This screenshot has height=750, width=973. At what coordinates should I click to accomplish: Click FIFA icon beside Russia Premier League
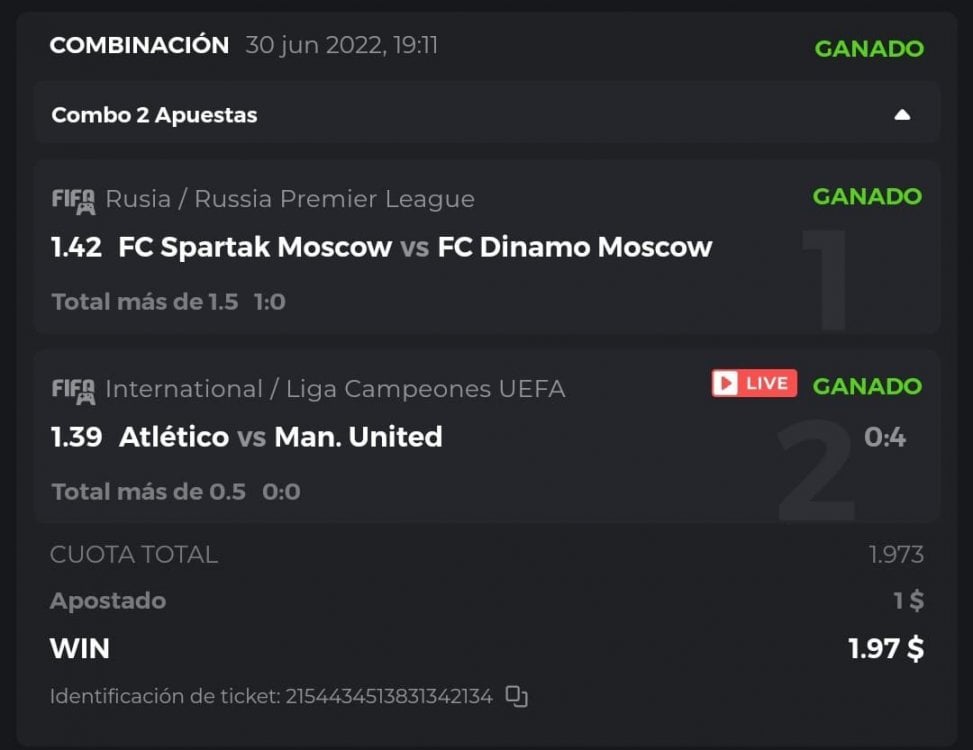pos(73,199)
